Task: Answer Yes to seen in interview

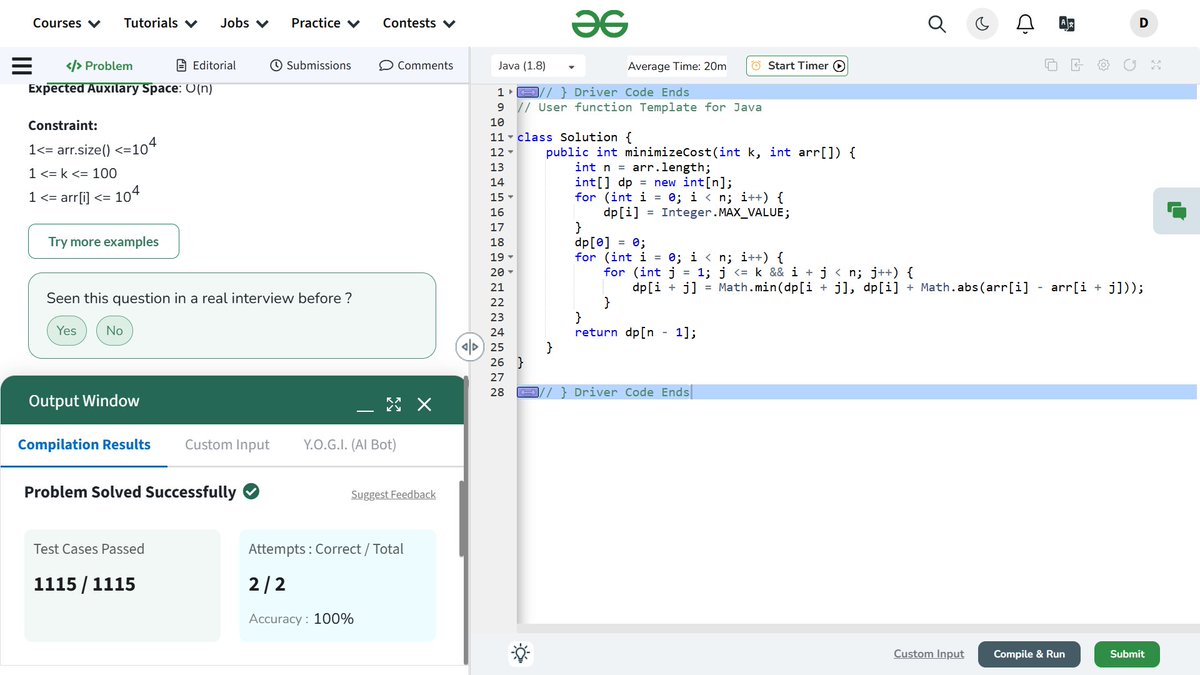Action: 67,331
